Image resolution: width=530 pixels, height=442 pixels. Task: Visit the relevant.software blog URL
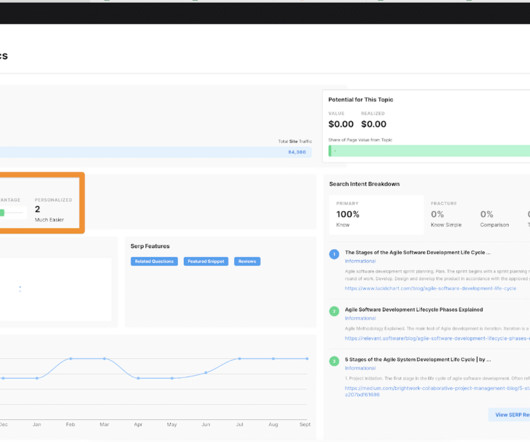click(x=437, y=338)
